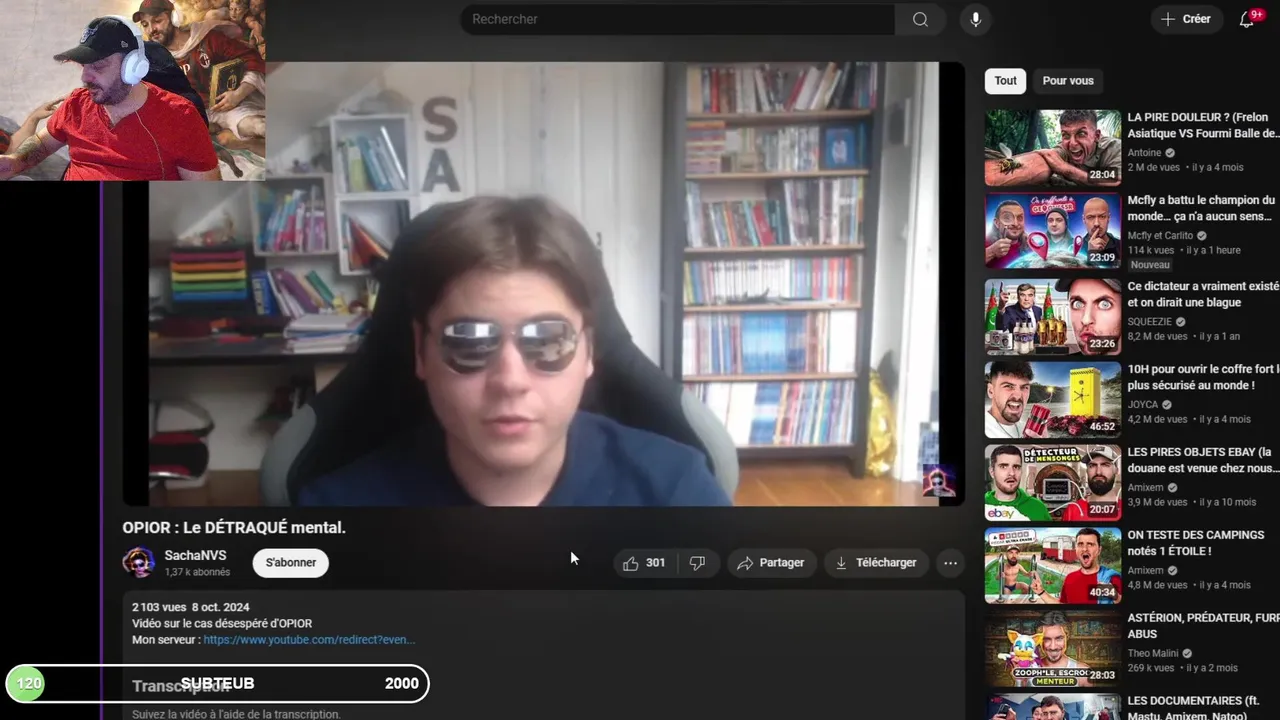The image size is (1280, 720).
Task: Click the video title 'OPIOR : Le DÉTRAQUÉ mental.'
Action: pos(234,527)
